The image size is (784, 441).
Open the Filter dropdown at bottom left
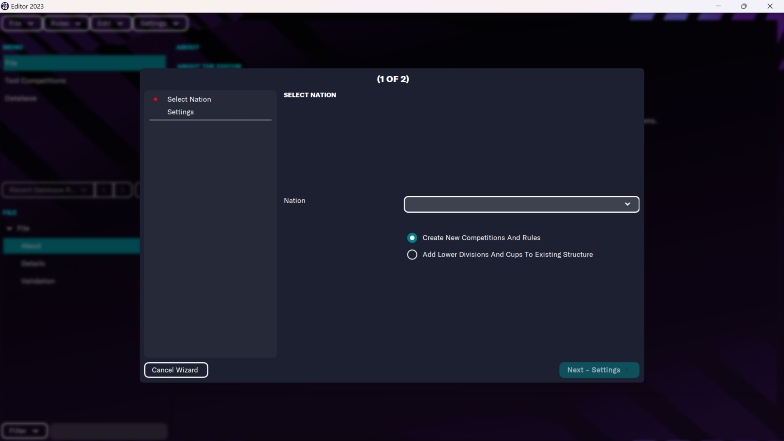tap(24, 431)
